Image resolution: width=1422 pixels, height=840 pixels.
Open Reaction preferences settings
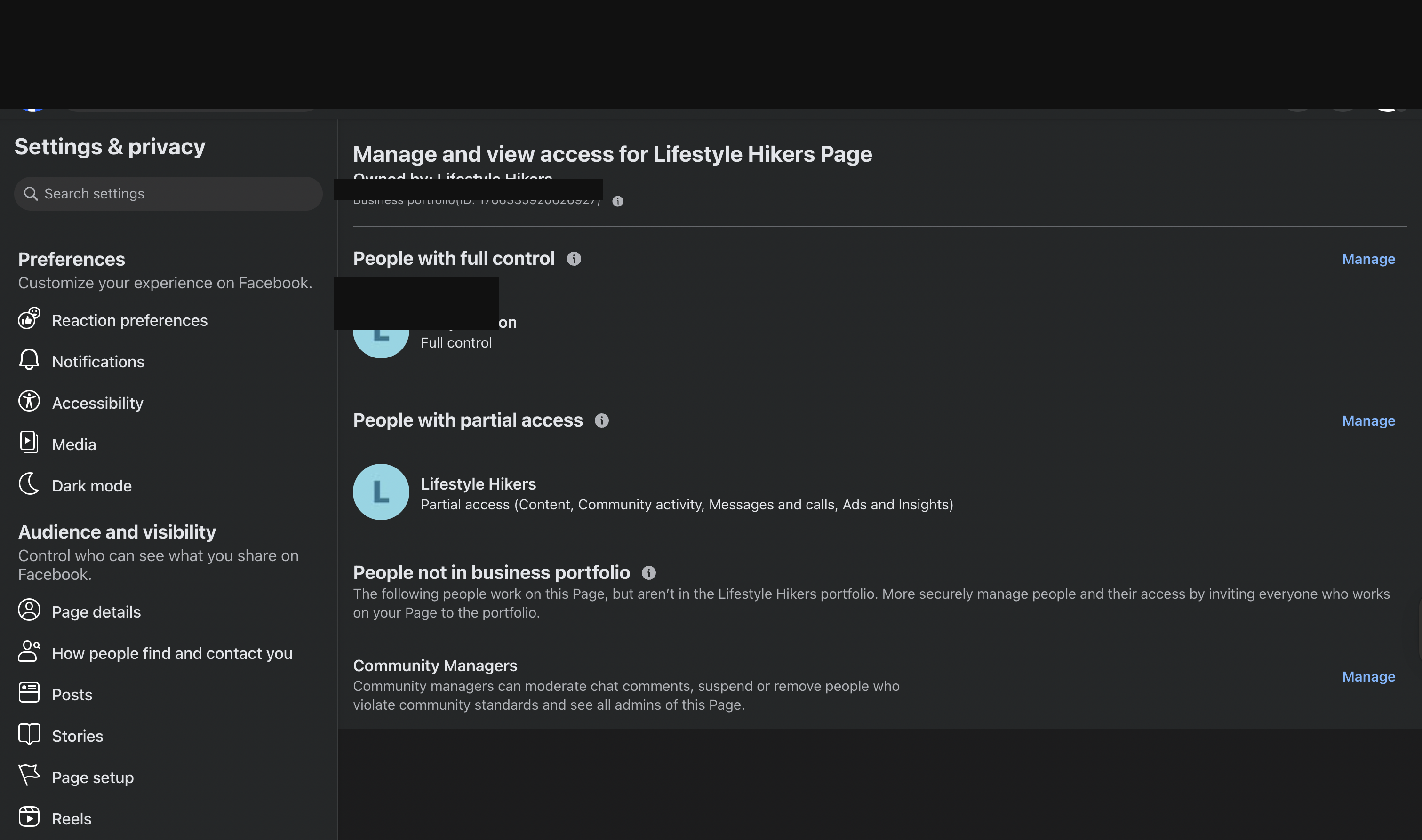130,320
